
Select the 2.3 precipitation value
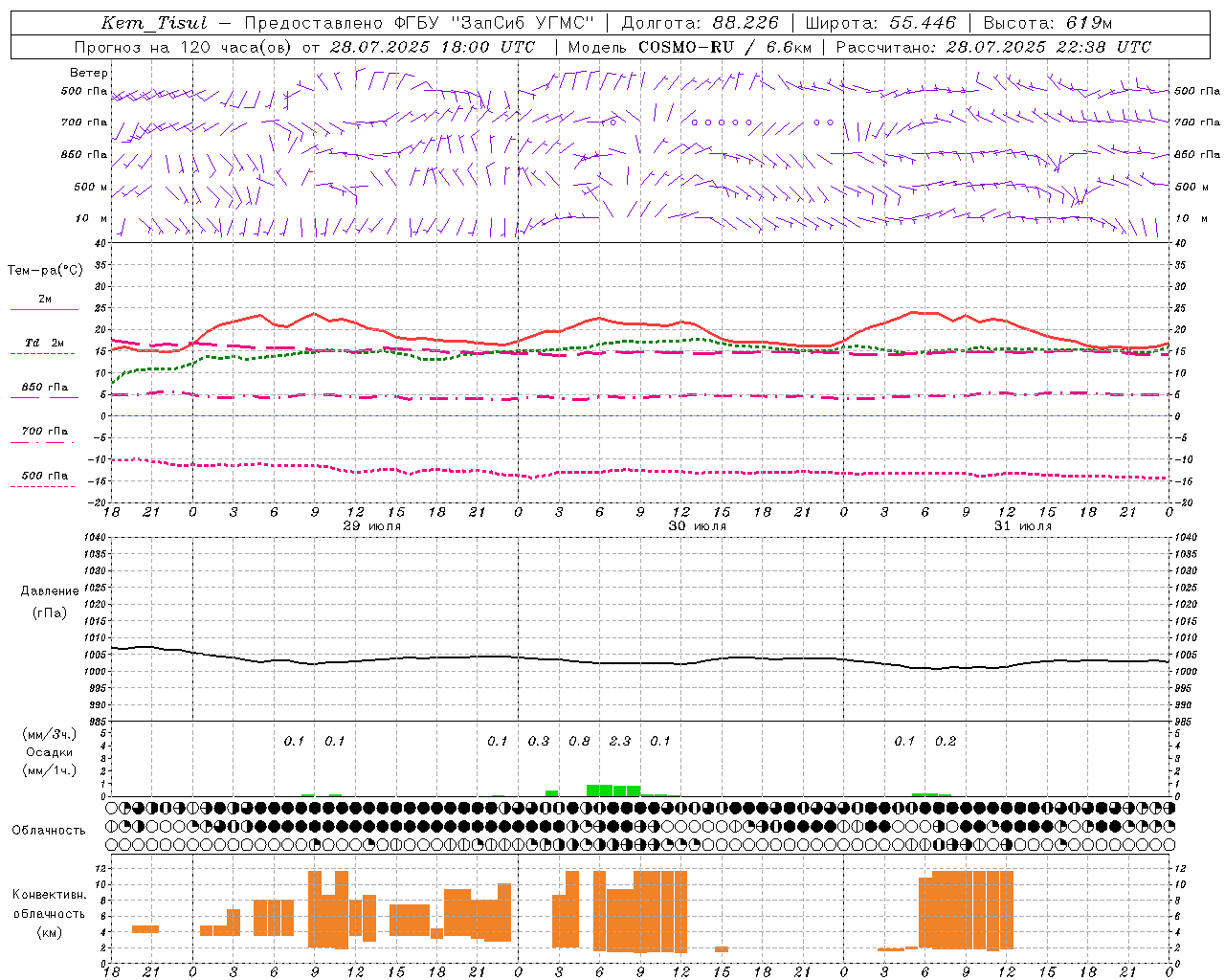[x=620, y=741]
